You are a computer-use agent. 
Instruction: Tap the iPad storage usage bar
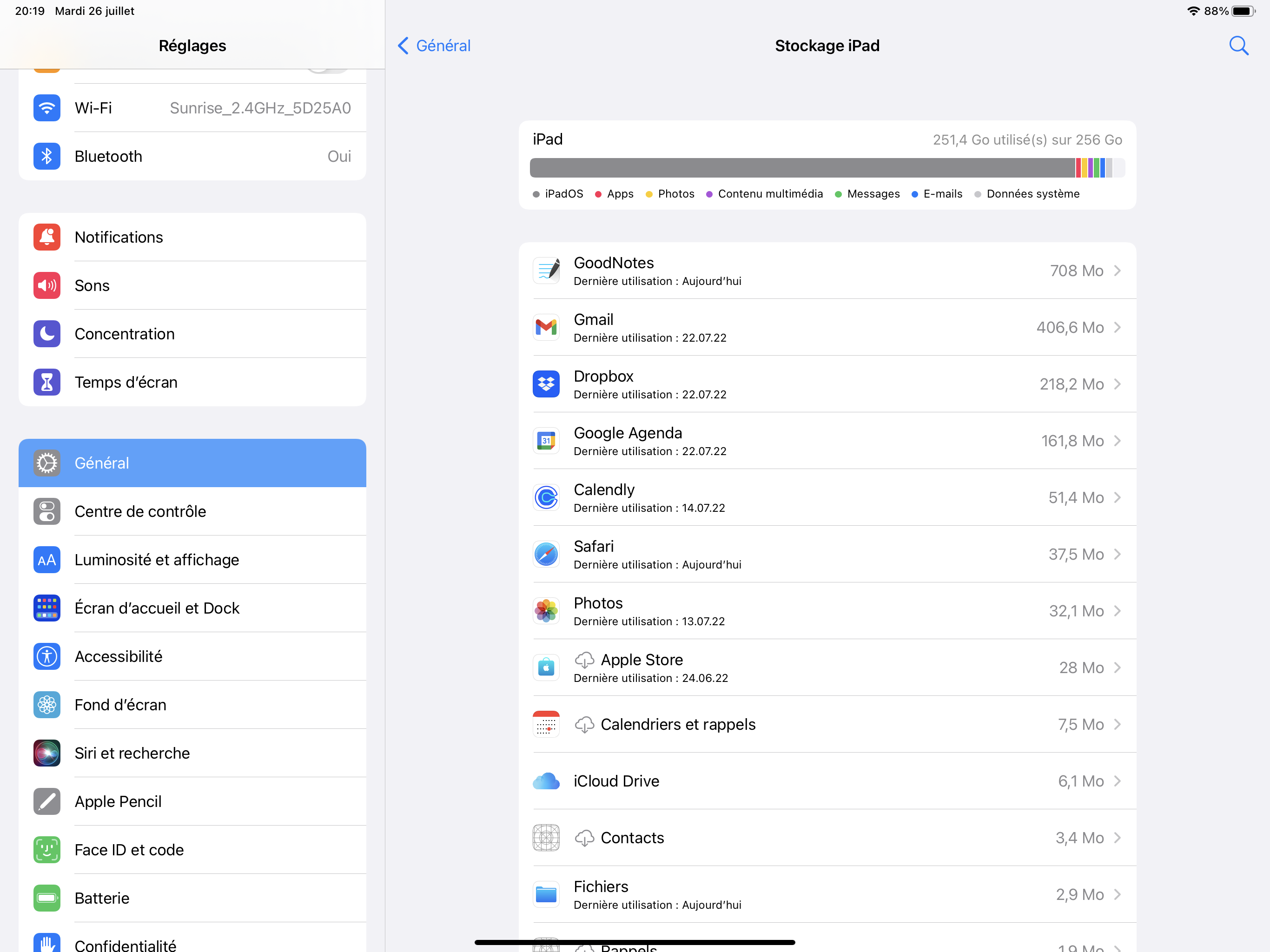(x=827, y=168)
